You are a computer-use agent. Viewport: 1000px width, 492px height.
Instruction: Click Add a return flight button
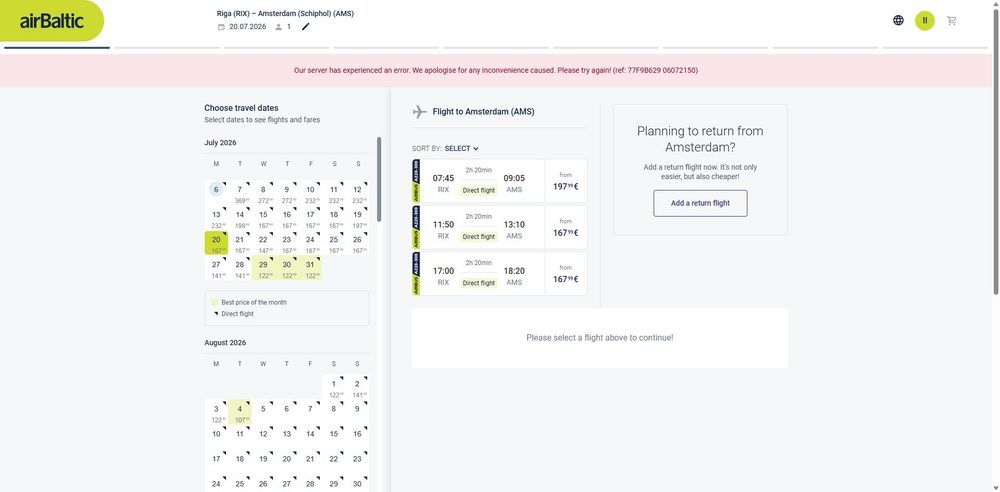pyautogui.click(x=700, y=203)
